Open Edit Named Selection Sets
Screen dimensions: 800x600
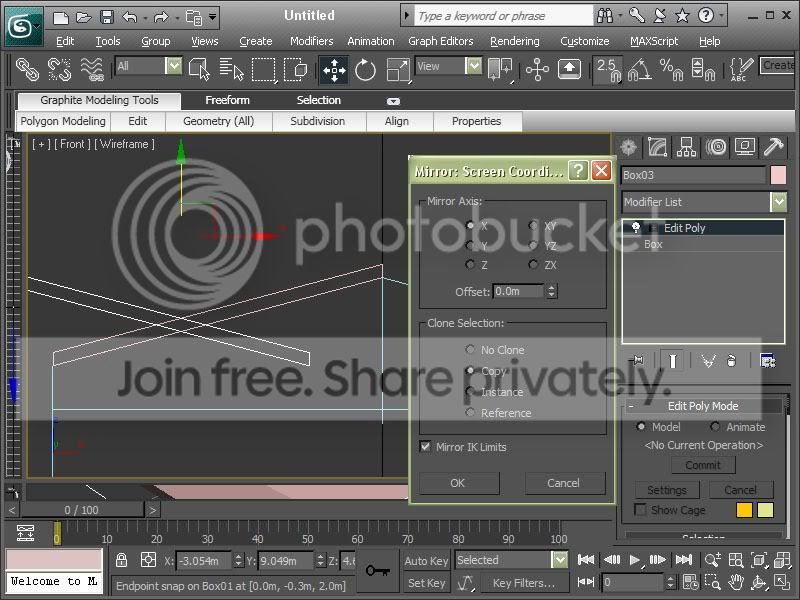pos(741,69)
